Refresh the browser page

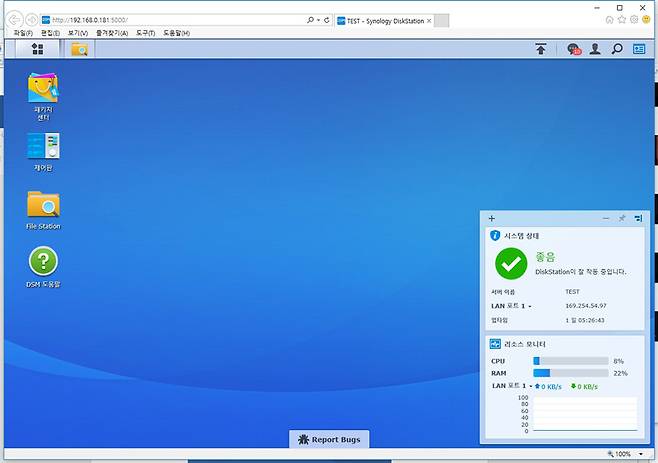tap(326, 20)
